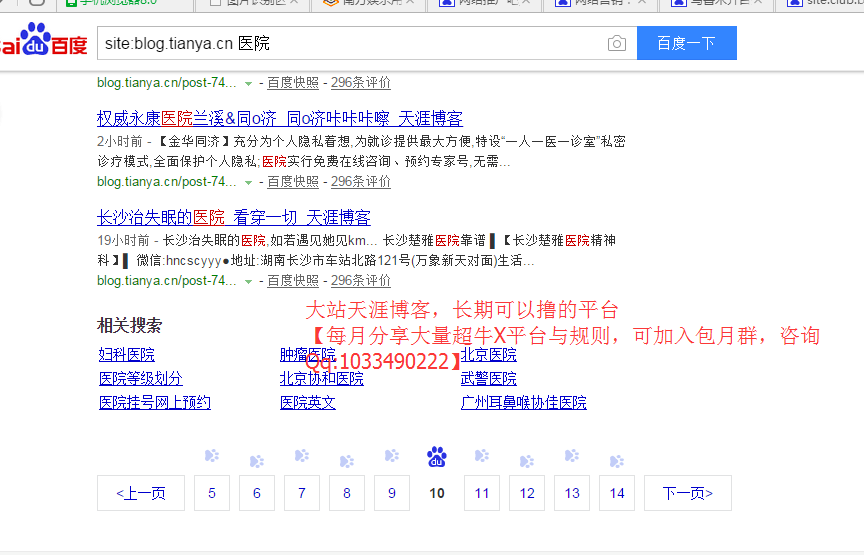Image resolution: width=864 pixels, height=555 pixels.
Task: Open image search via the camera icon
Action: [x=617, y=43]
